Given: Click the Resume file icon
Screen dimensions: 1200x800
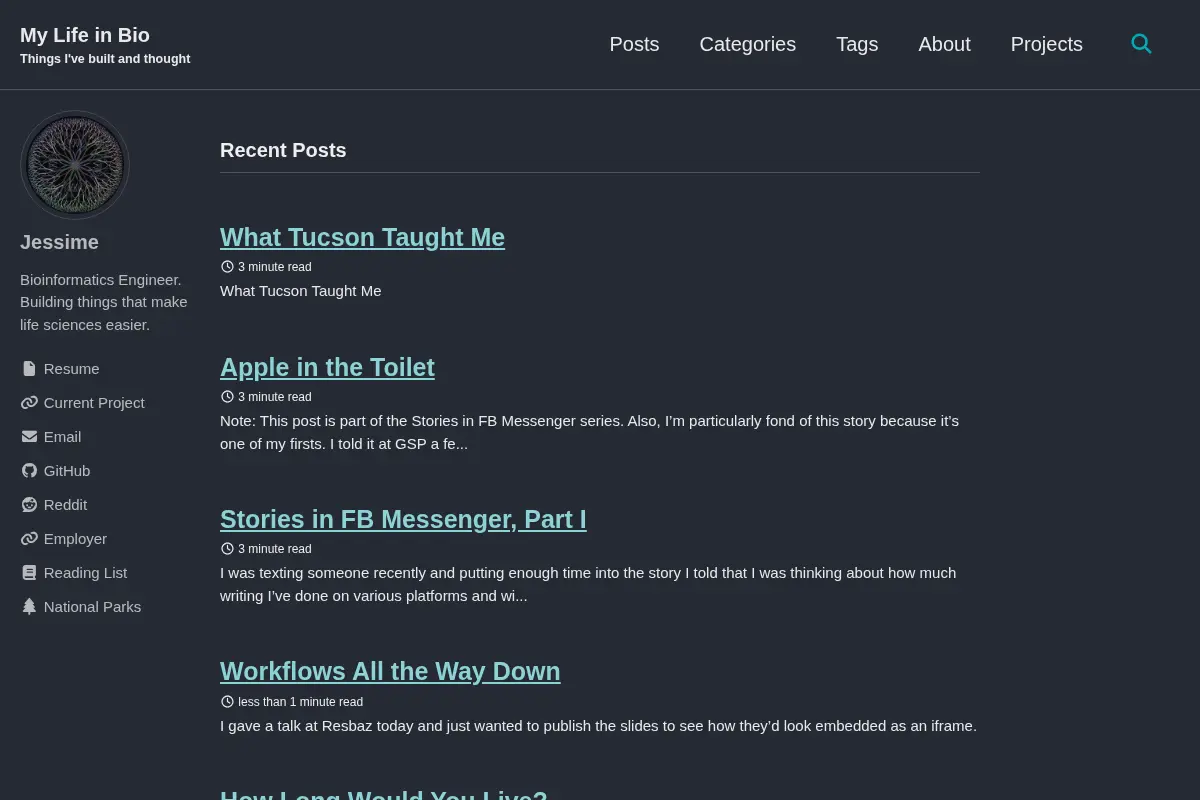Looking at the screenshot, I should 29,369.
